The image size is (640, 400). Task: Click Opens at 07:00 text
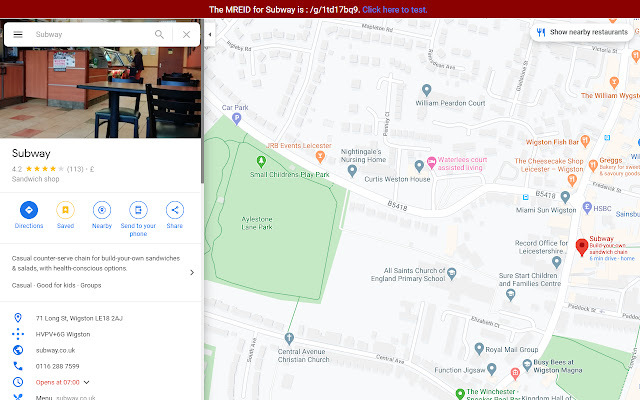tap(58, 382)
